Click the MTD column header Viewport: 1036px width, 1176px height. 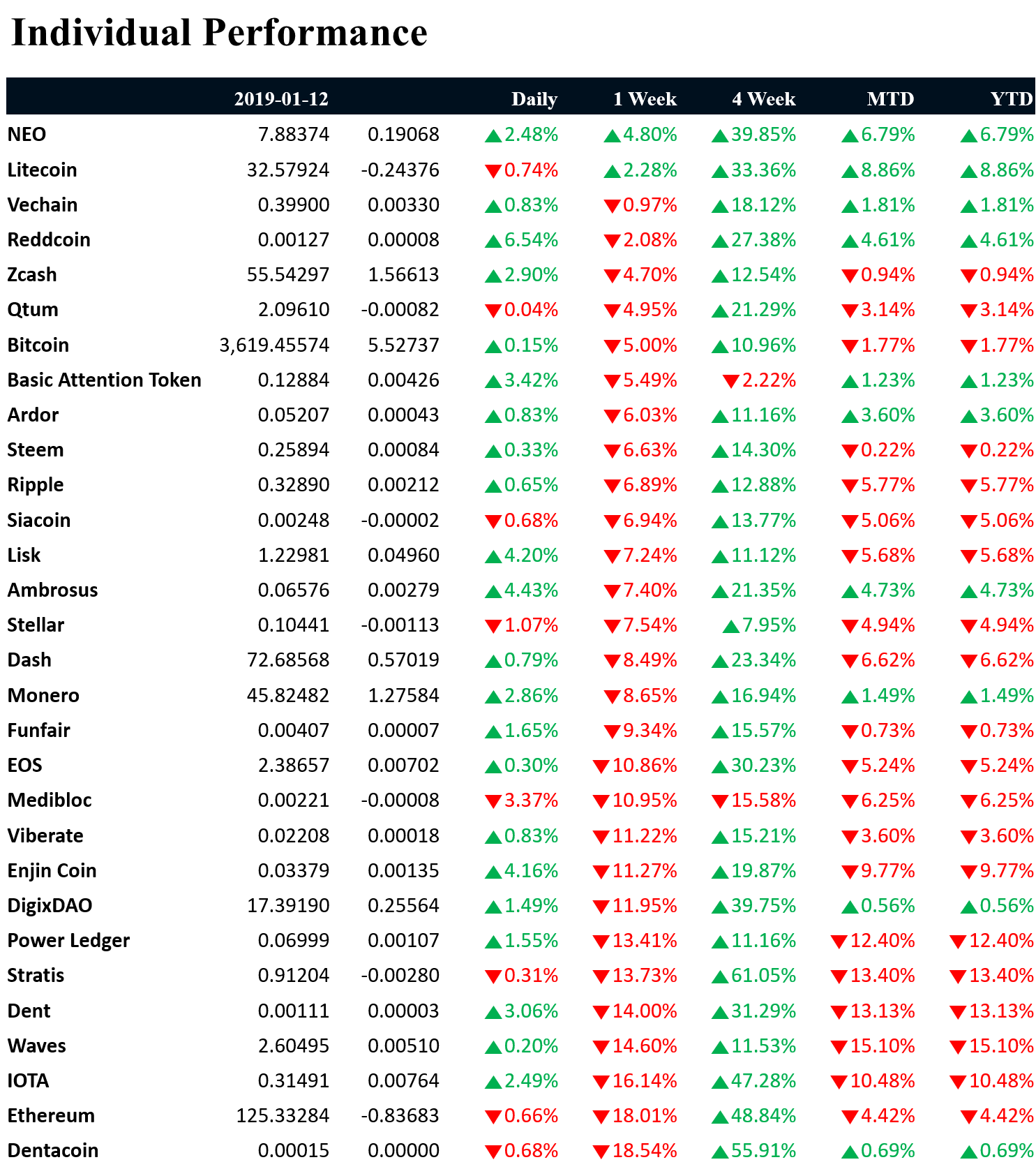(x=890, y=99)
